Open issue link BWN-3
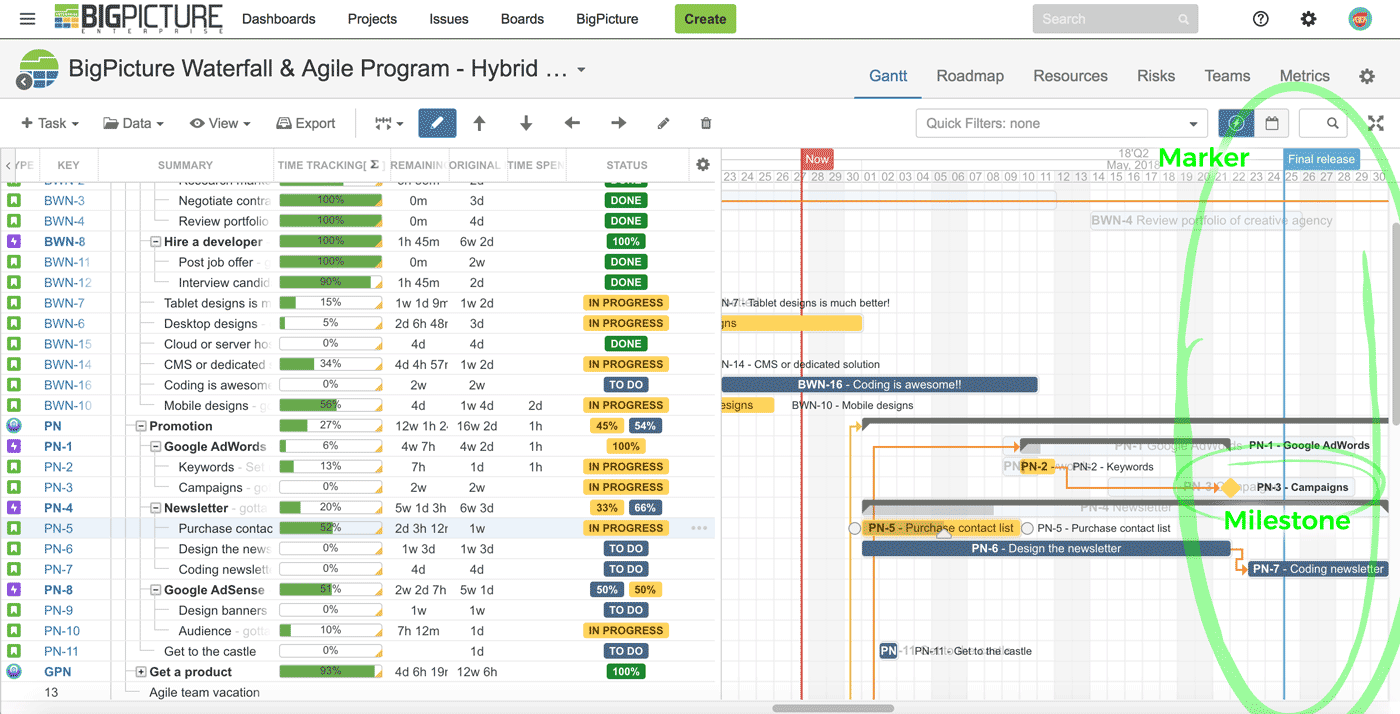The image size is (1400, 714). pos(64,201)
